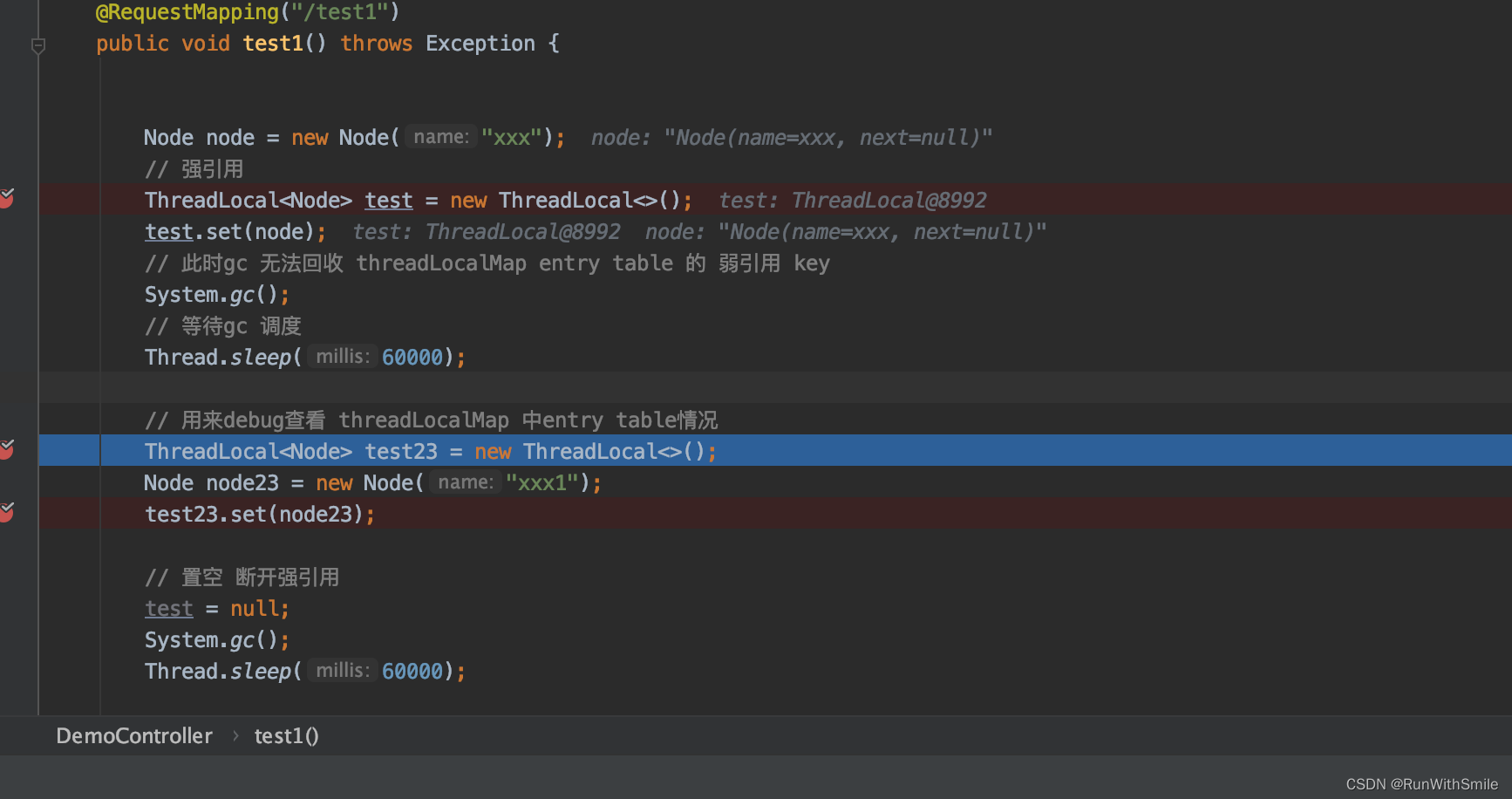Click the second System.gc() call
The width and height of the screenshot is (1512, 799).
[217, 640]
